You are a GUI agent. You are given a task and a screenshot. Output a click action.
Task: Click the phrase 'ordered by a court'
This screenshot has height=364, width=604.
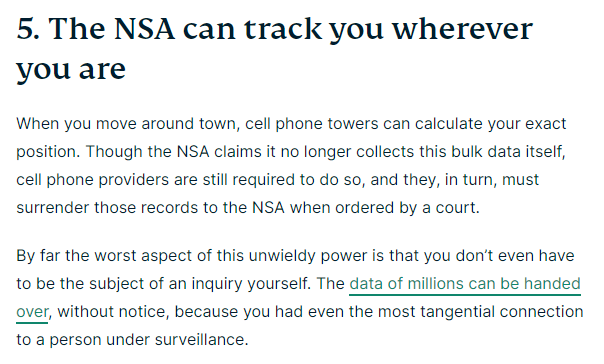[406, 208]
